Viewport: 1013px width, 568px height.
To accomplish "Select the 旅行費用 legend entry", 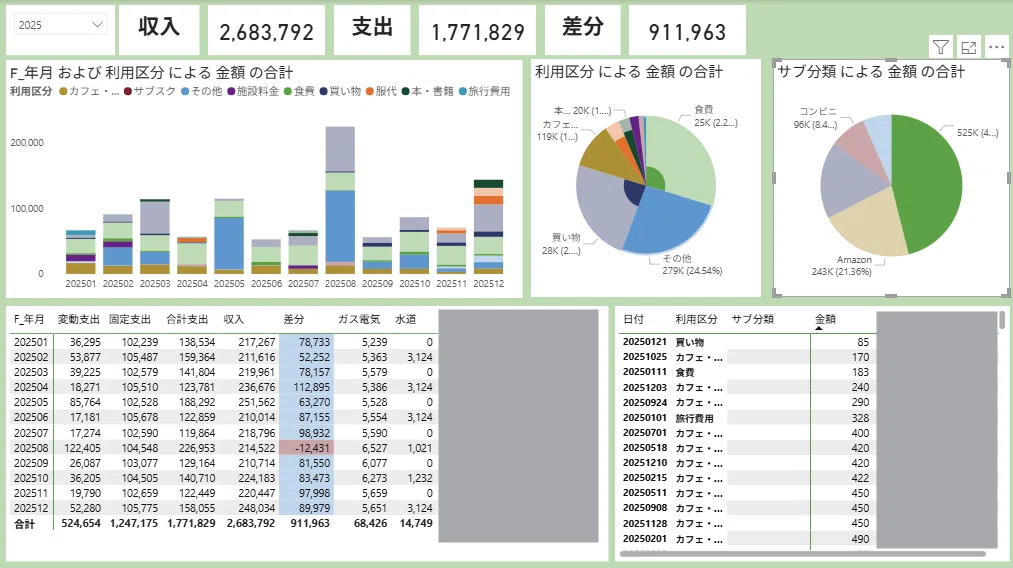I will coord(485,91).
